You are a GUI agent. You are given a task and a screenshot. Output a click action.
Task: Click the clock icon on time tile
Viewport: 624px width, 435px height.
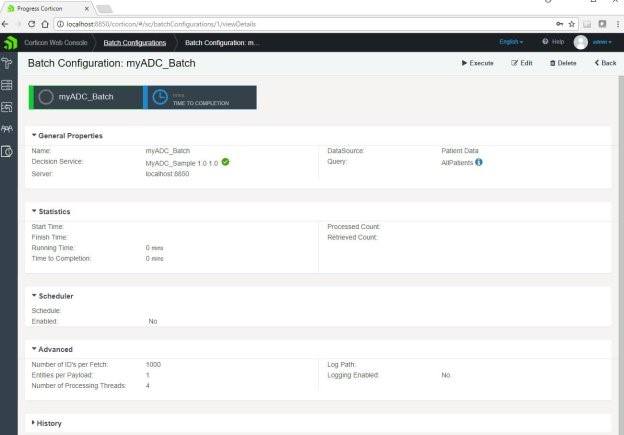point(161,97)
